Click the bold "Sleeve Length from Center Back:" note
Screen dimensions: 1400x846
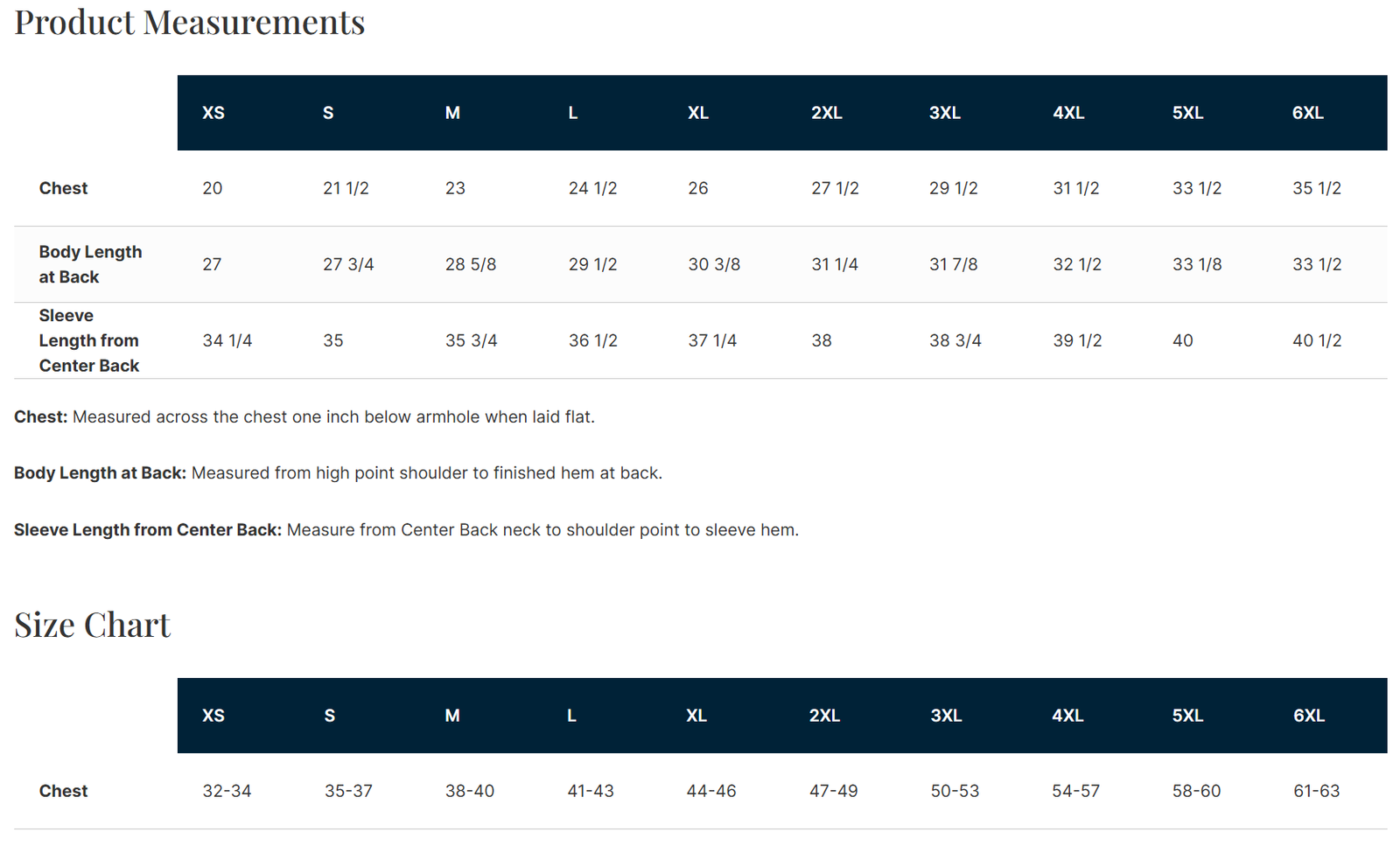(147, 530)
